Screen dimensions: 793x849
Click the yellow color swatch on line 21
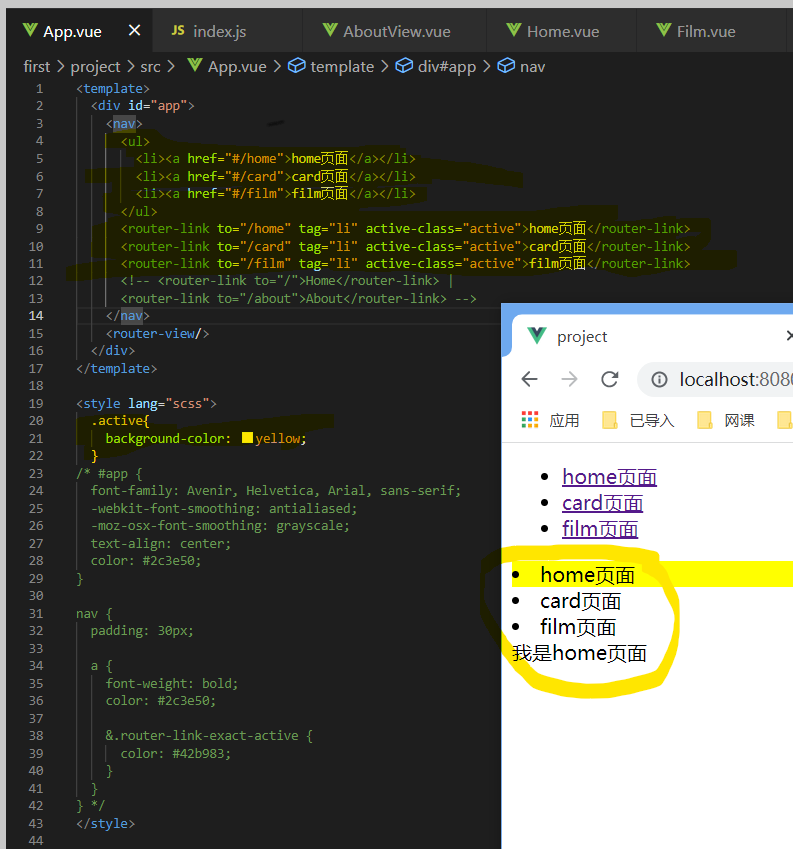(x=247, y=437)
